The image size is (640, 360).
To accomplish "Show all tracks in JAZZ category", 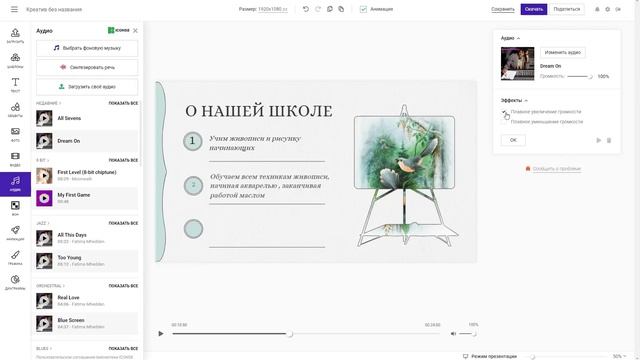I will point(123,223).
